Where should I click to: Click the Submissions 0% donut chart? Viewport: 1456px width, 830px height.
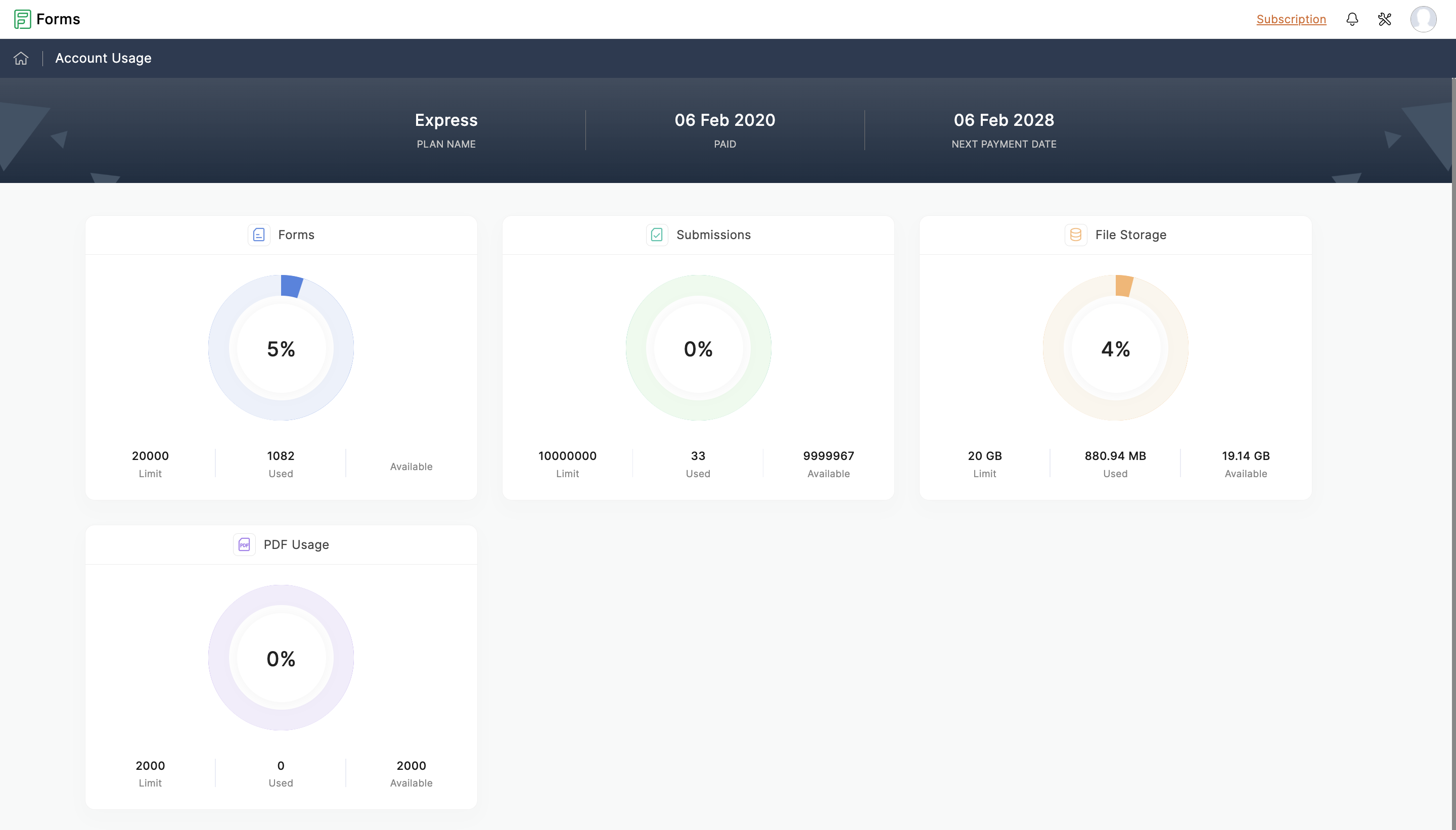pos(698,348)
